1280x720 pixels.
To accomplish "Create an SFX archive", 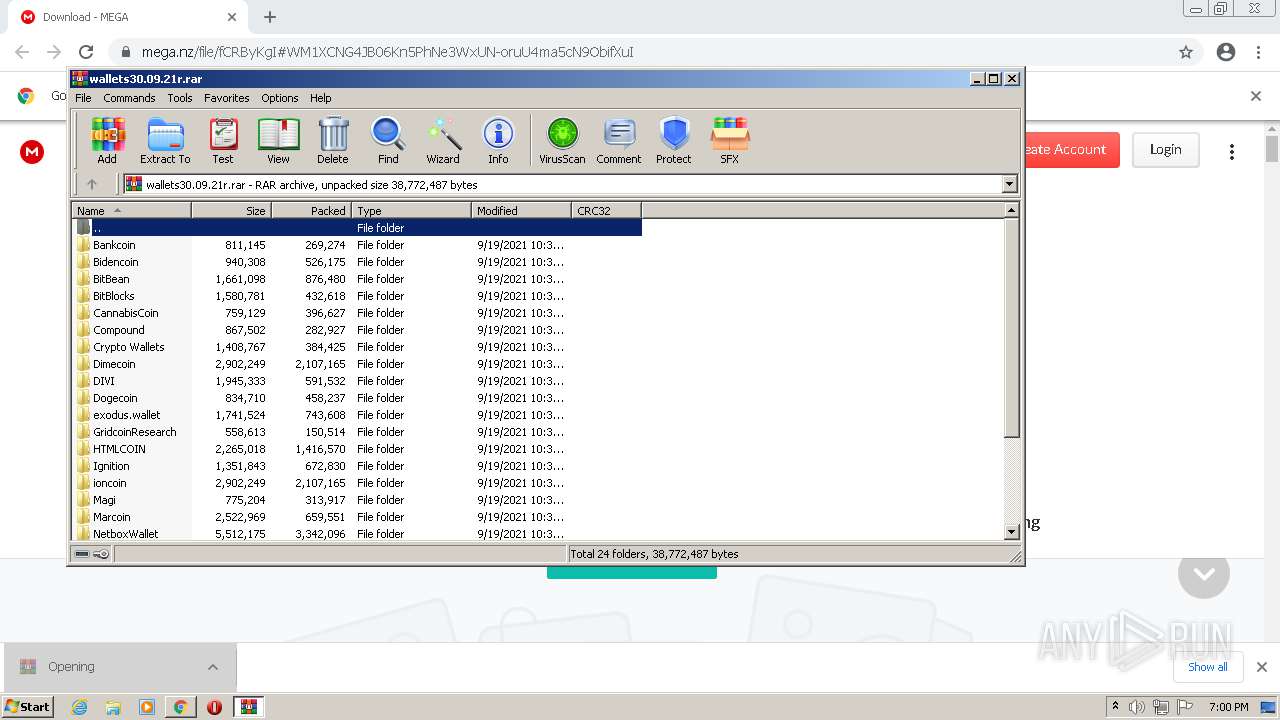I will tap(730, 141).
